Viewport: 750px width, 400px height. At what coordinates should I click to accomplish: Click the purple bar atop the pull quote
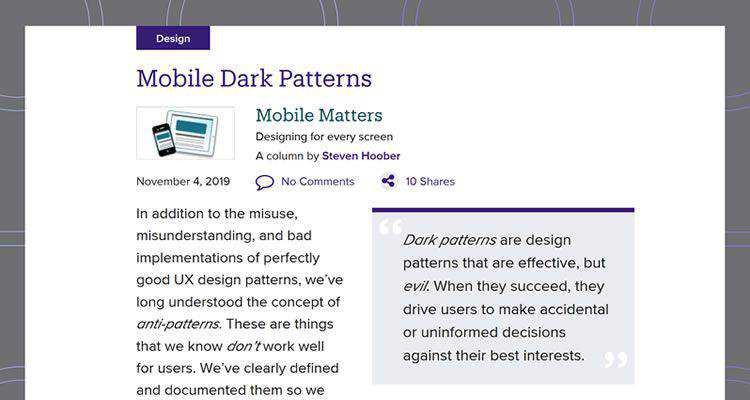click(503, 210)
